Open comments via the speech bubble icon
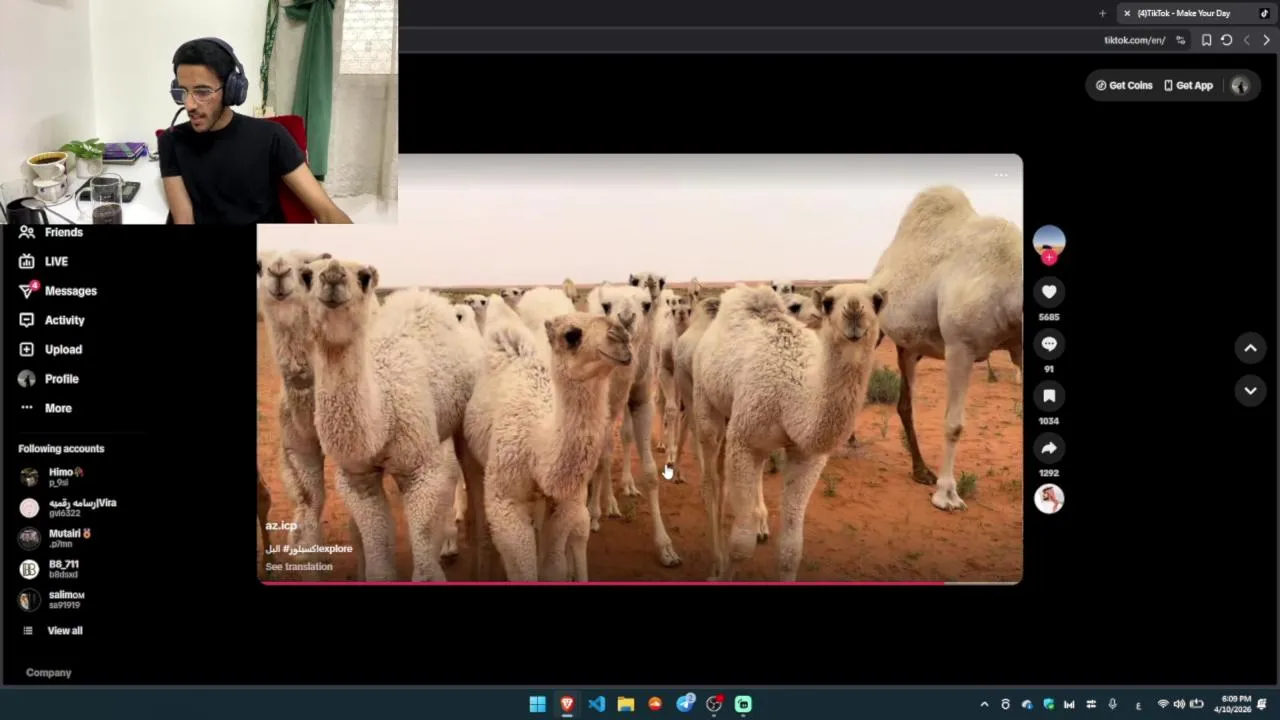Image resolution: width=1280 pixels, height=720 pixels. click(1049, 344)
